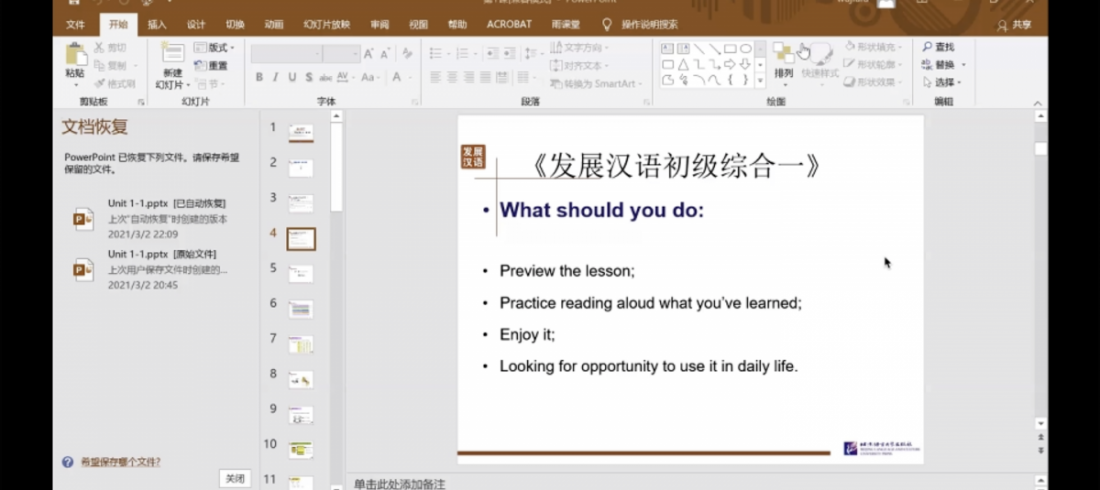Open the Paragraph (段落) dialog launcher
This screenshot has height=490, width=1100.
pos(647,102)
